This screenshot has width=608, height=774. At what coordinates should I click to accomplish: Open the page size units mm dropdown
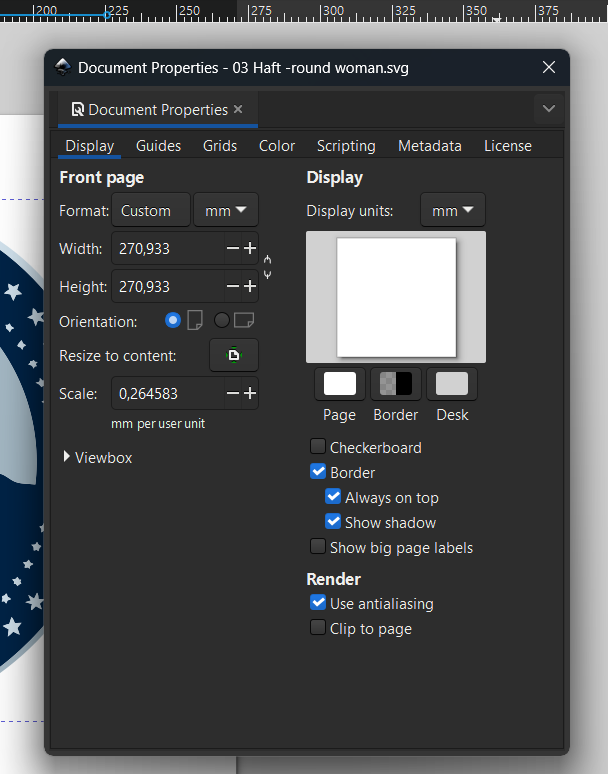pyautogui.click(x=226, y=210)
